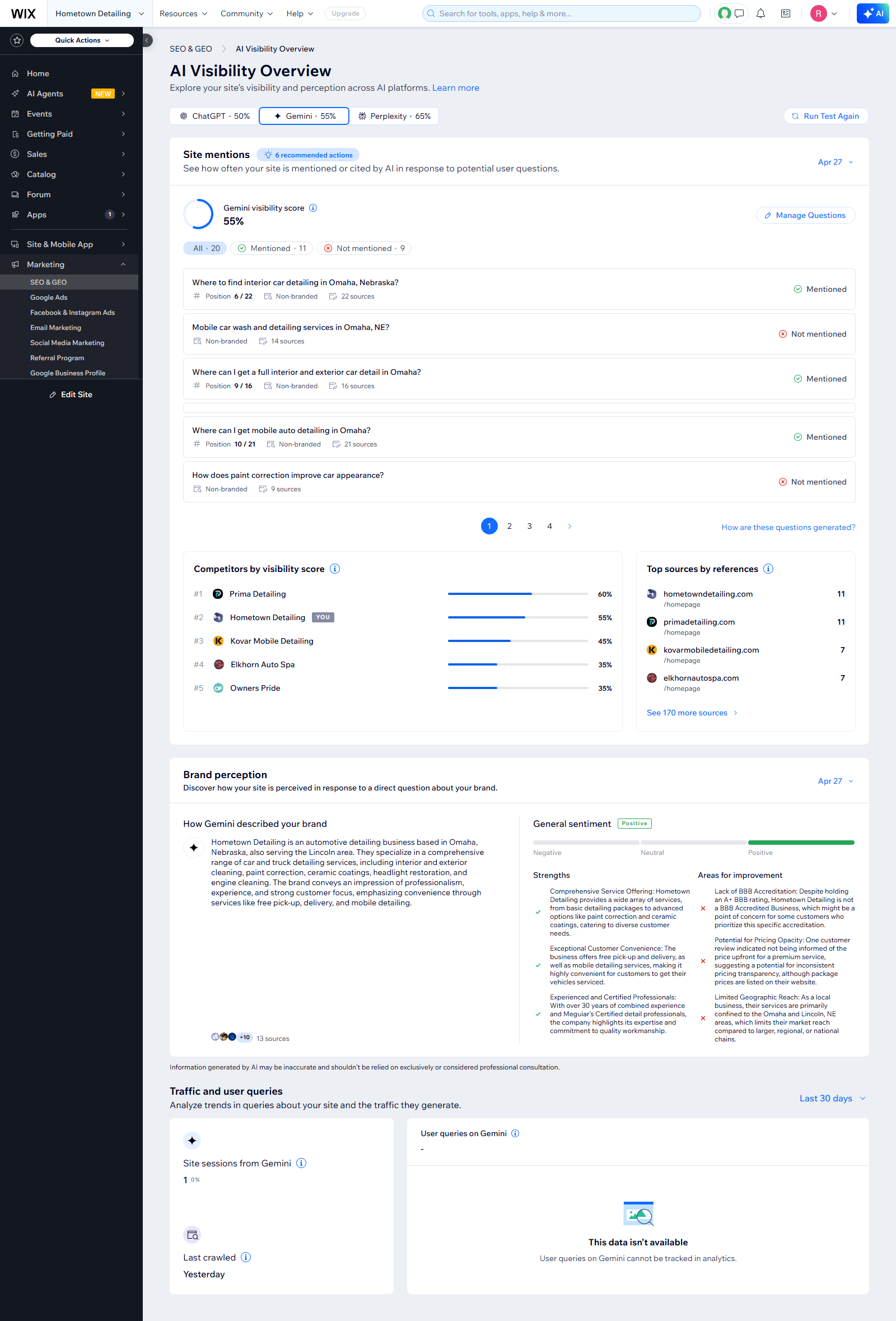Open Google Ads in sidebar
896x1321 pixels.
point(49,297)
